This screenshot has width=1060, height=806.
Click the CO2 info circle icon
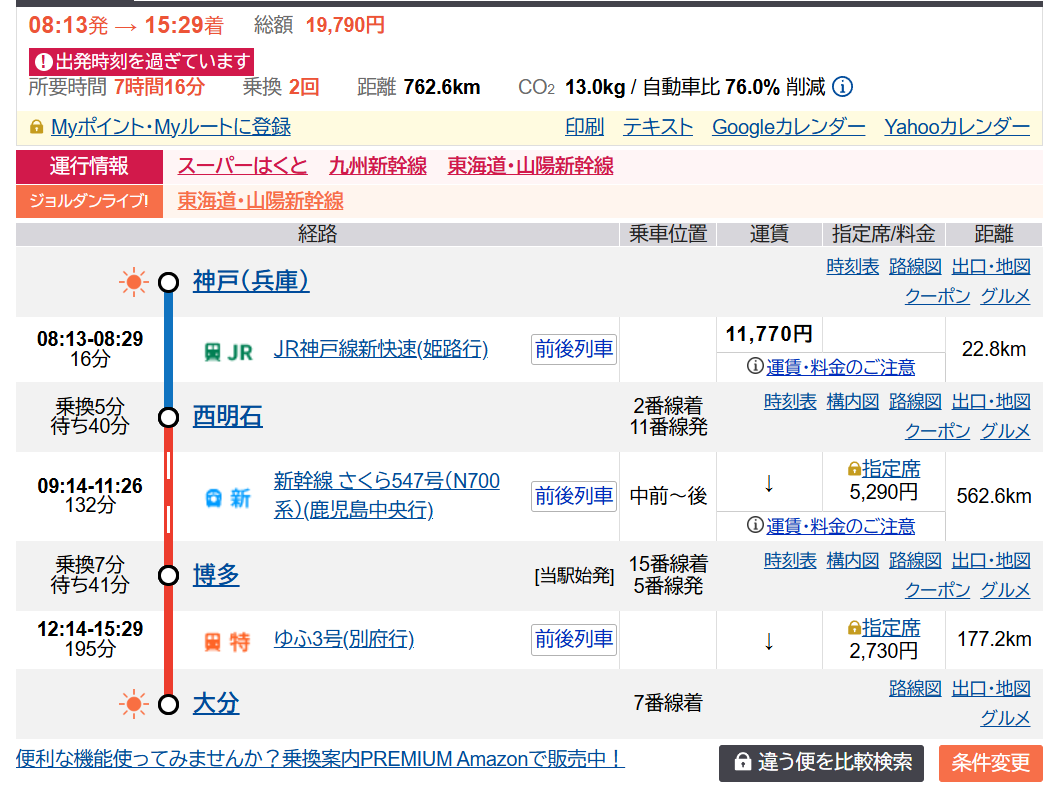(842, 87)
